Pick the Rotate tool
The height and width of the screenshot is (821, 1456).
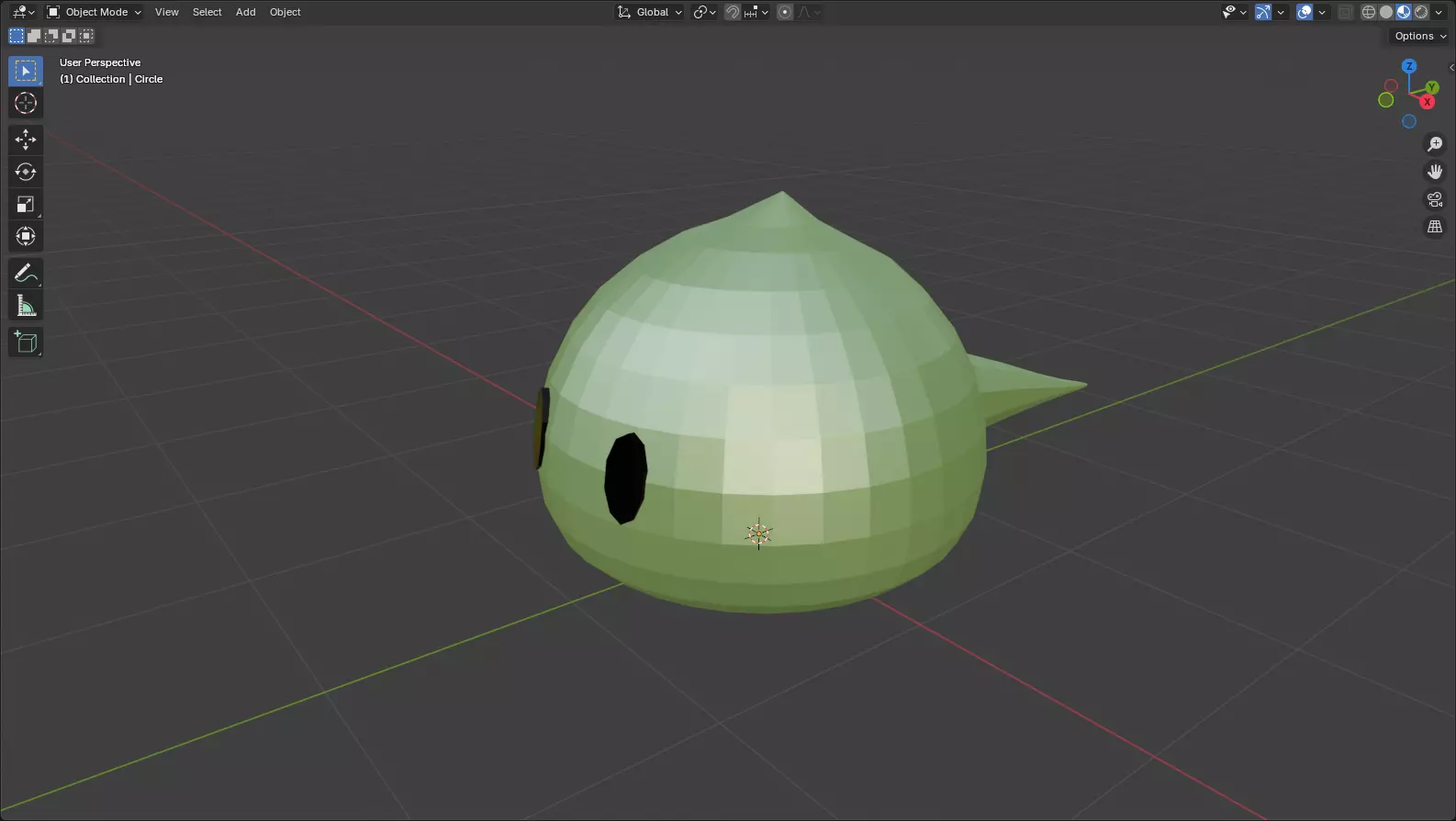[26, 172]
